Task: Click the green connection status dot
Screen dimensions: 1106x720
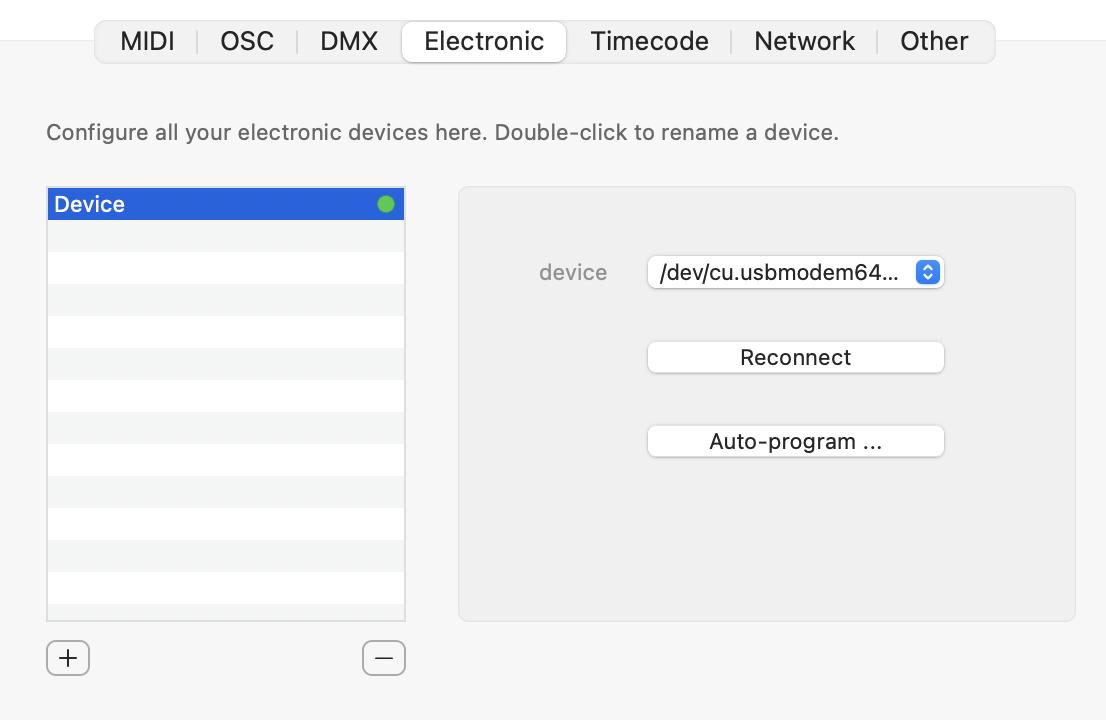Action: (386, 205)
